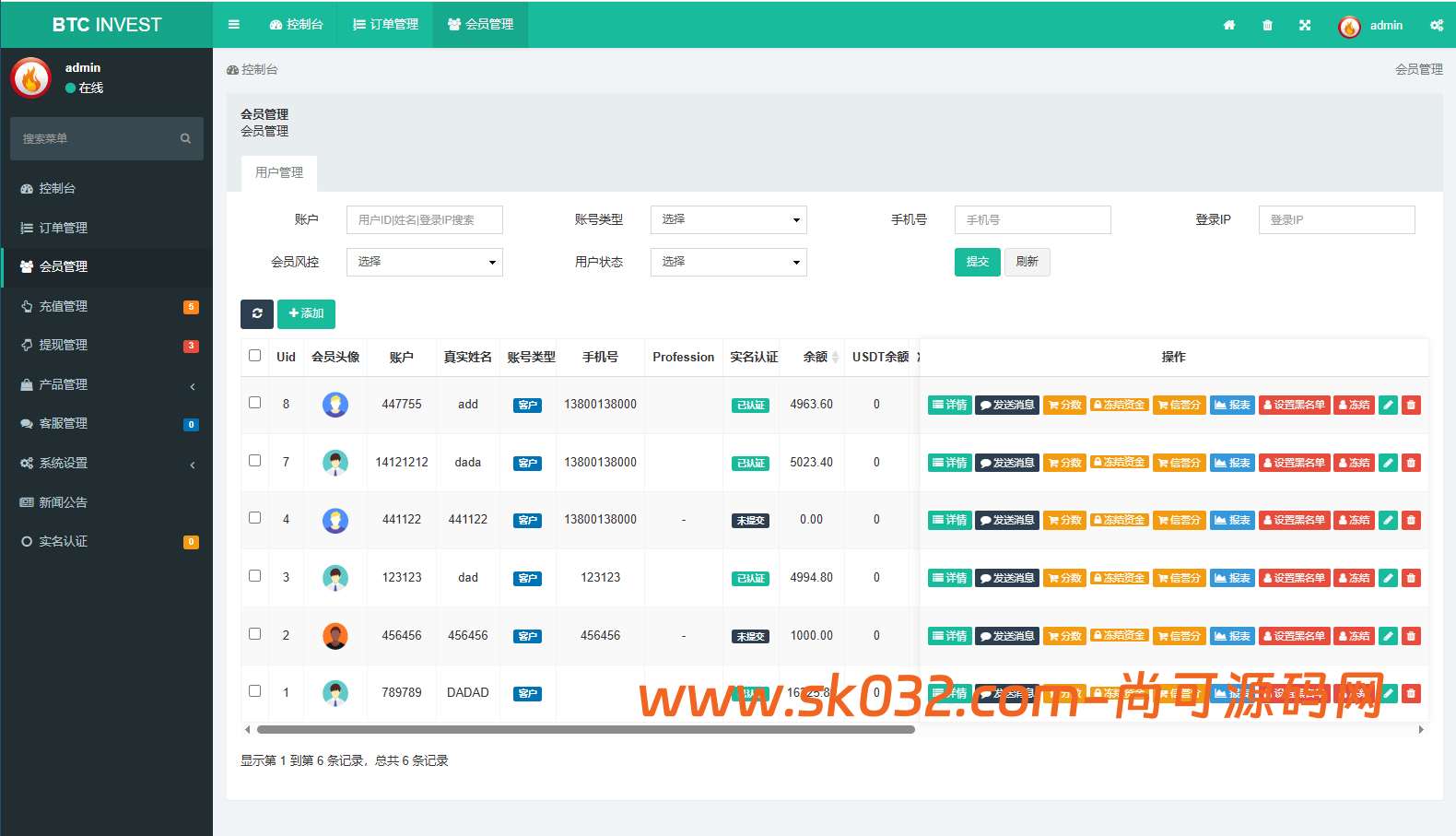Click the search magnifier in sidebar
Viewport: 1456px width, 836px height.
[185, 138]
